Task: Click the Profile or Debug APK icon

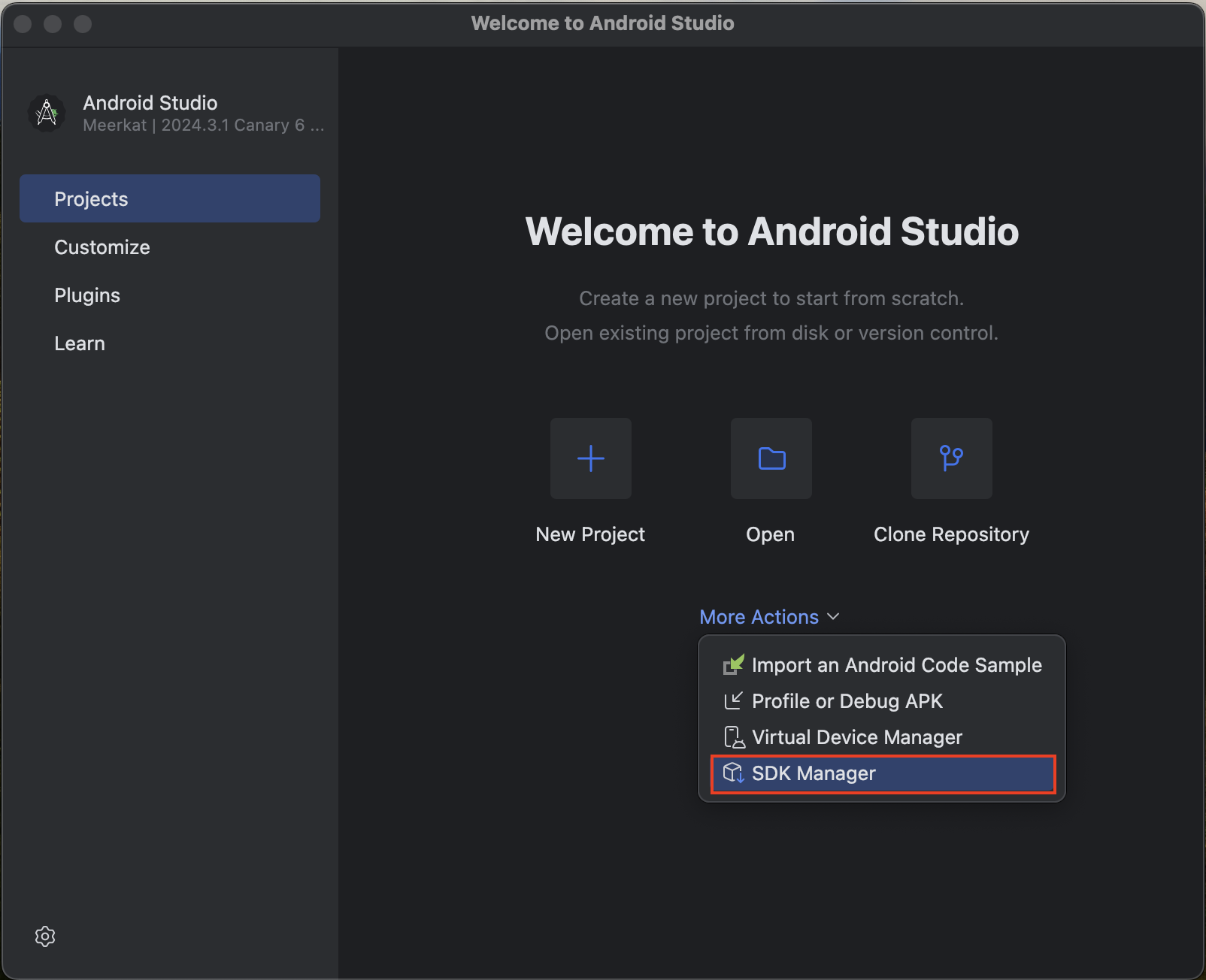Action: (733, 701)
